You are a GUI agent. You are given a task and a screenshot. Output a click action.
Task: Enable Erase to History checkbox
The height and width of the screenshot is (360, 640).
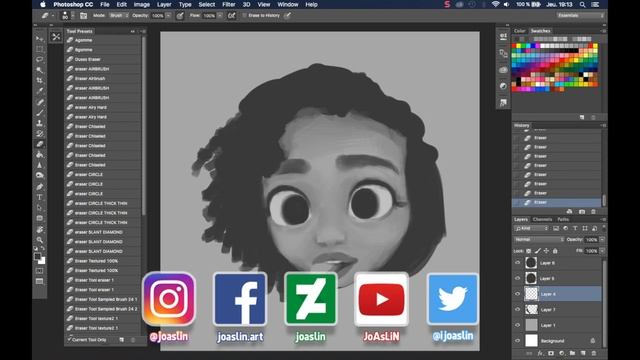pos(244,16)
